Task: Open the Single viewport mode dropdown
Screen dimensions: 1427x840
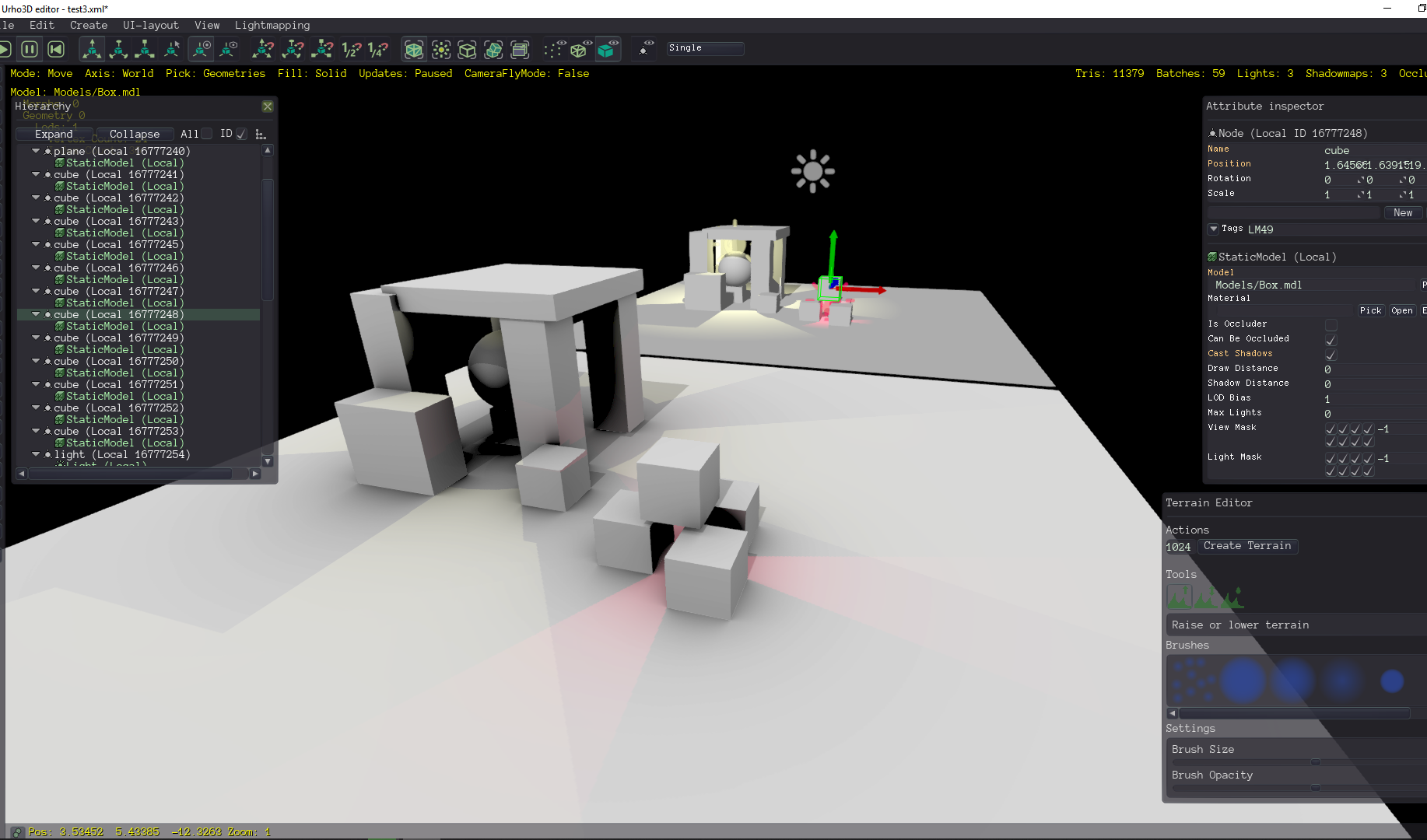Action: tap(705, 48)
